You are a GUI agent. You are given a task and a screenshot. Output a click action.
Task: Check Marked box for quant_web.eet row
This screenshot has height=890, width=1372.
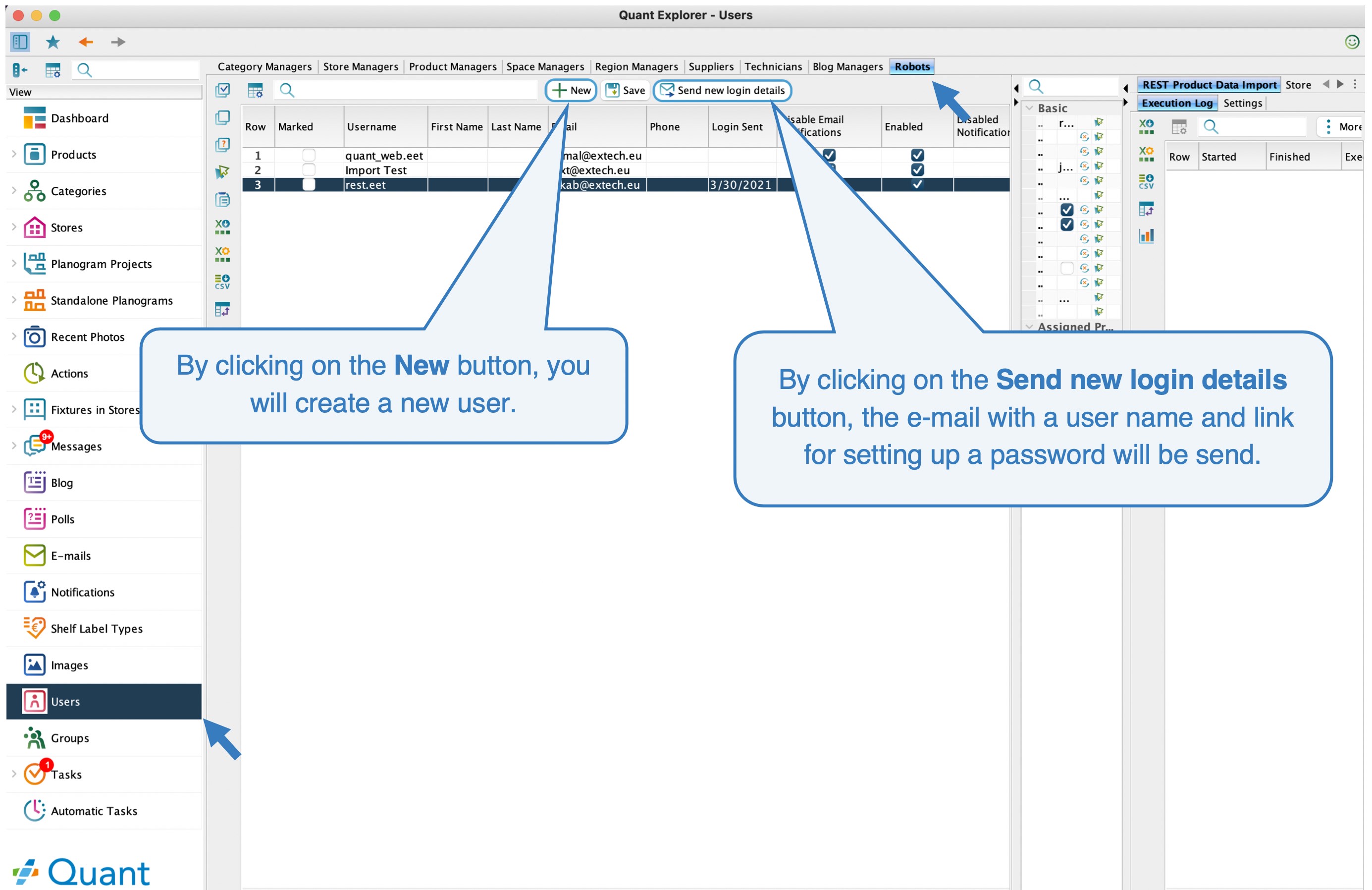(x=309, y=155)
